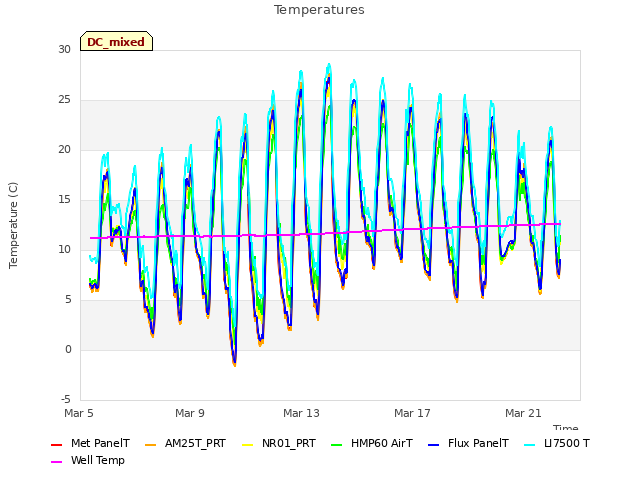This screenshot has height=480, width=640.
Task: Click the 30 y-axis tick label
Action: pos(64,50)
